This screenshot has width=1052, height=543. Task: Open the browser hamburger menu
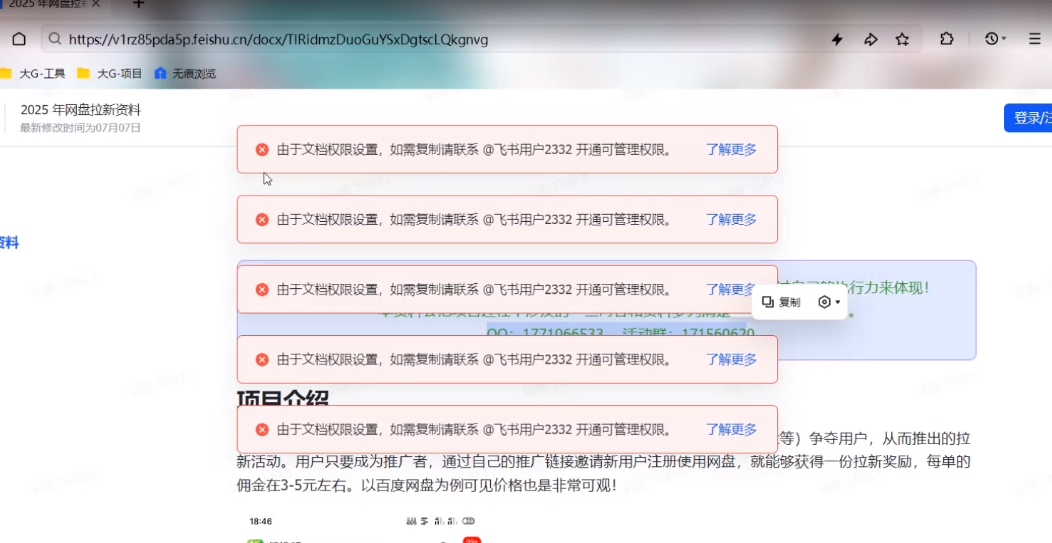tap(1035, 39)
